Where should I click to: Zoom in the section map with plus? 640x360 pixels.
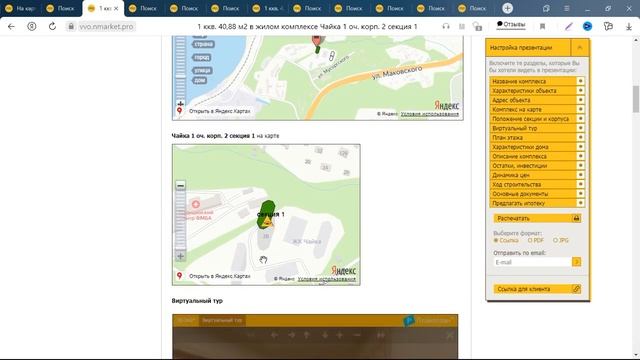[180, 256]
